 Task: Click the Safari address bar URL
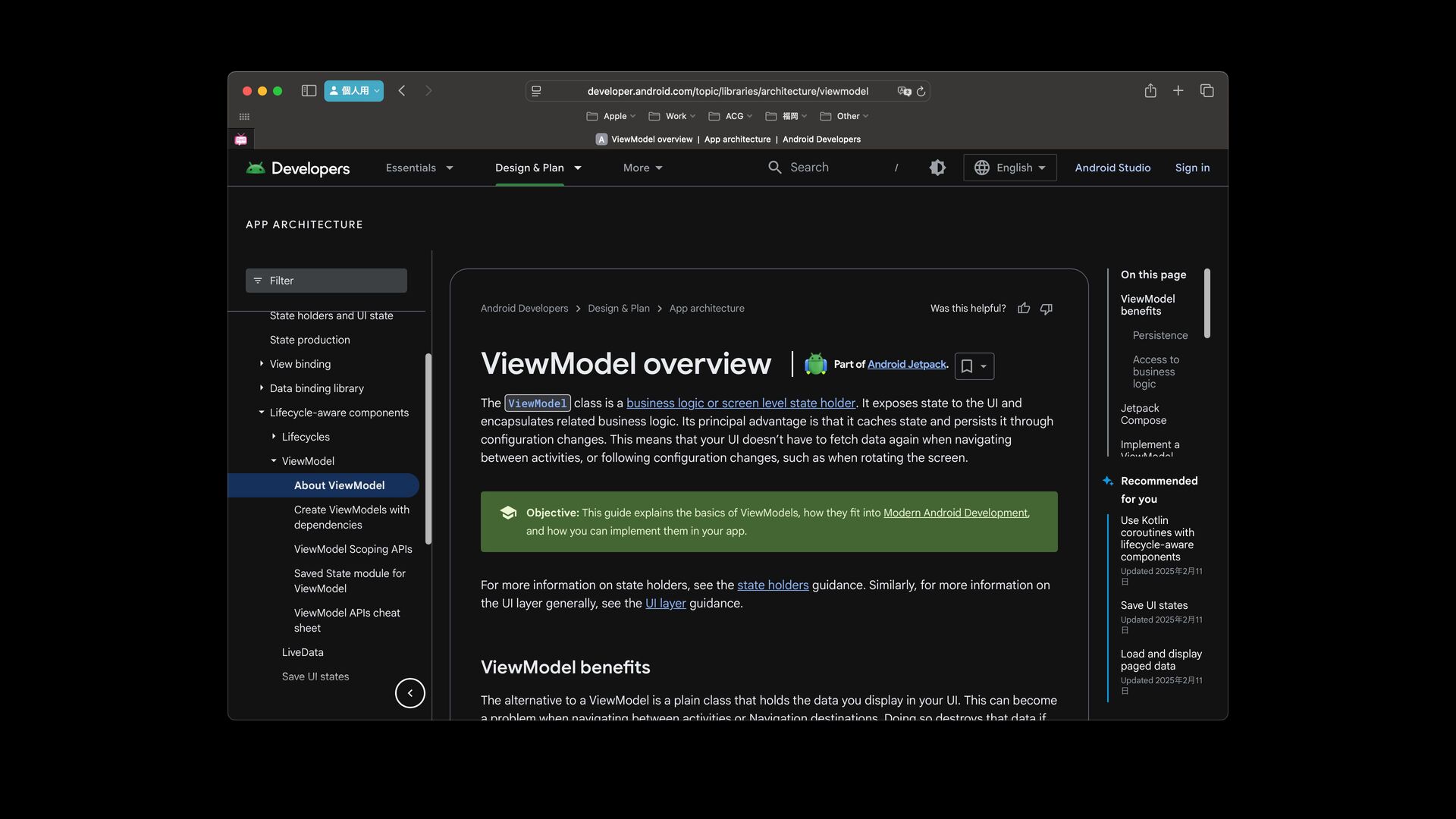(728, 91)
